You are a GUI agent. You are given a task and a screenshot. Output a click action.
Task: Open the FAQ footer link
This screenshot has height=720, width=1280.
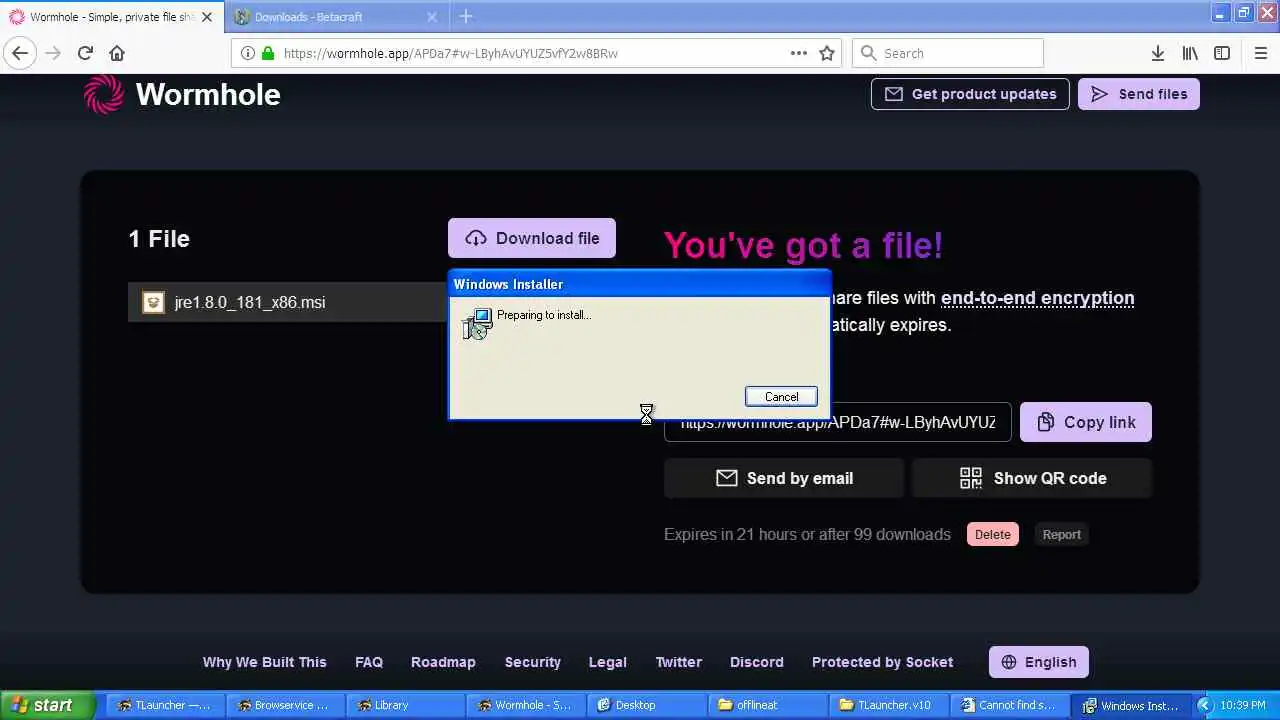point(369,662)
